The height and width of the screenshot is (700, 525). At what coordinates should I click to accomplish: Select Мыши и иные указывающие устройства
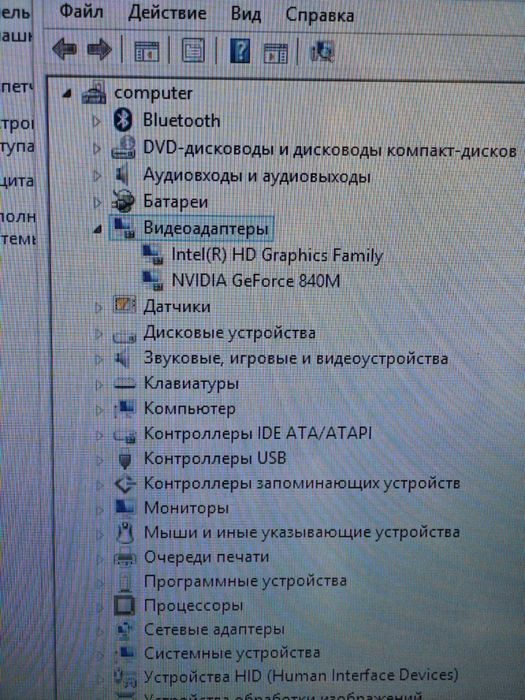pos(302,532)
